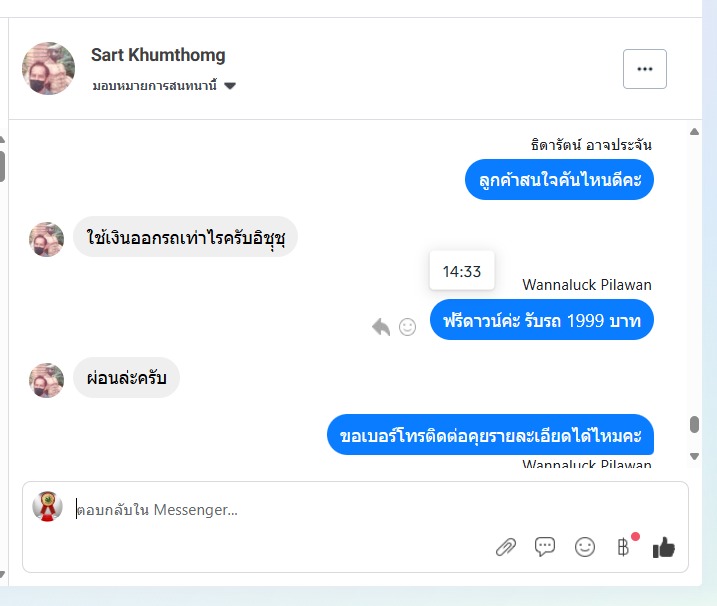Open the emoji picker in composer
The height and width of the screenshot is (606, 717).
pos(584,547)
